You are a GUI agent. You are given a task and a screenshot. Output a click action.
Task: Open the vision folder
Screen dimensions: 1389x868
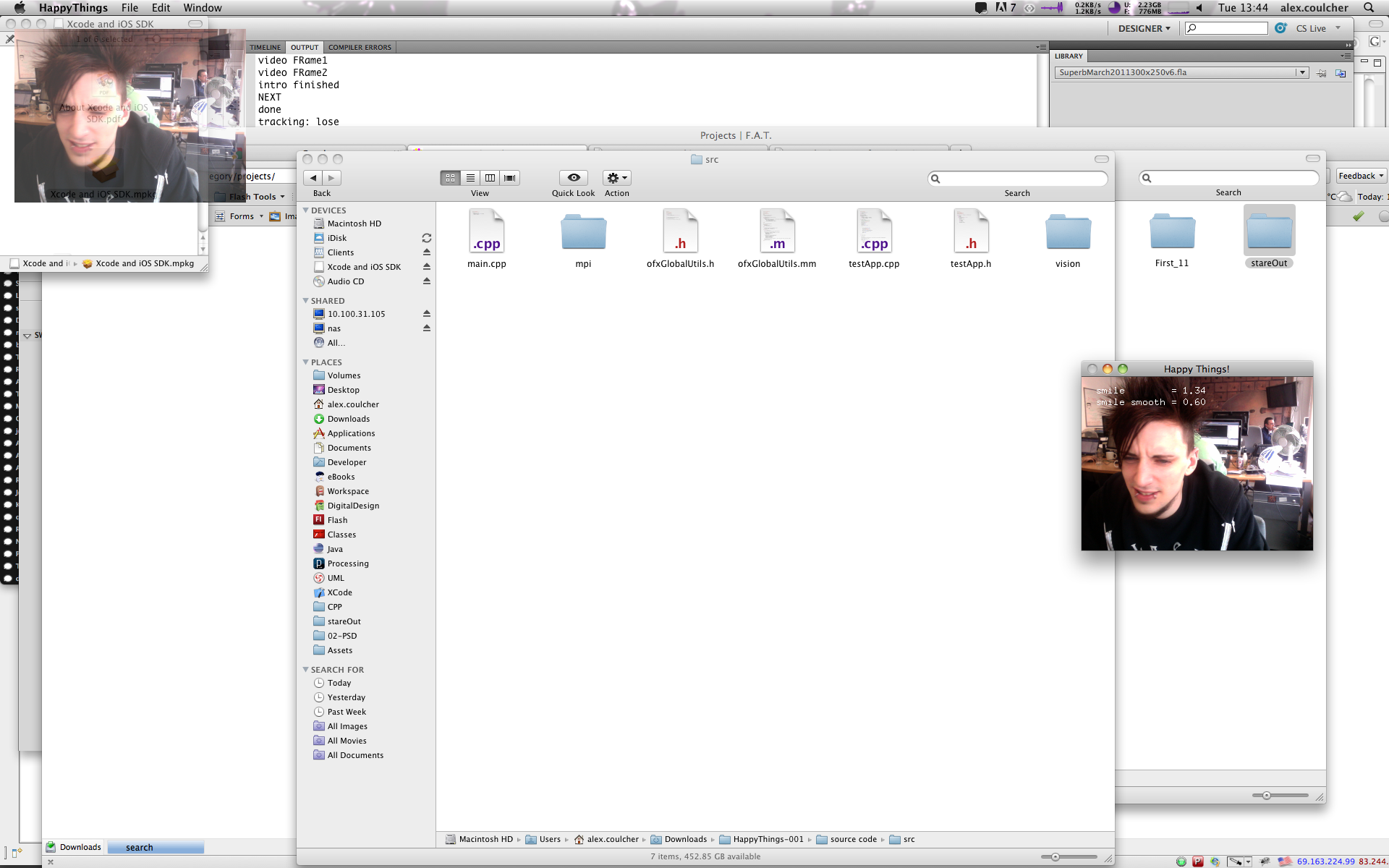[x=1068, y=231]
